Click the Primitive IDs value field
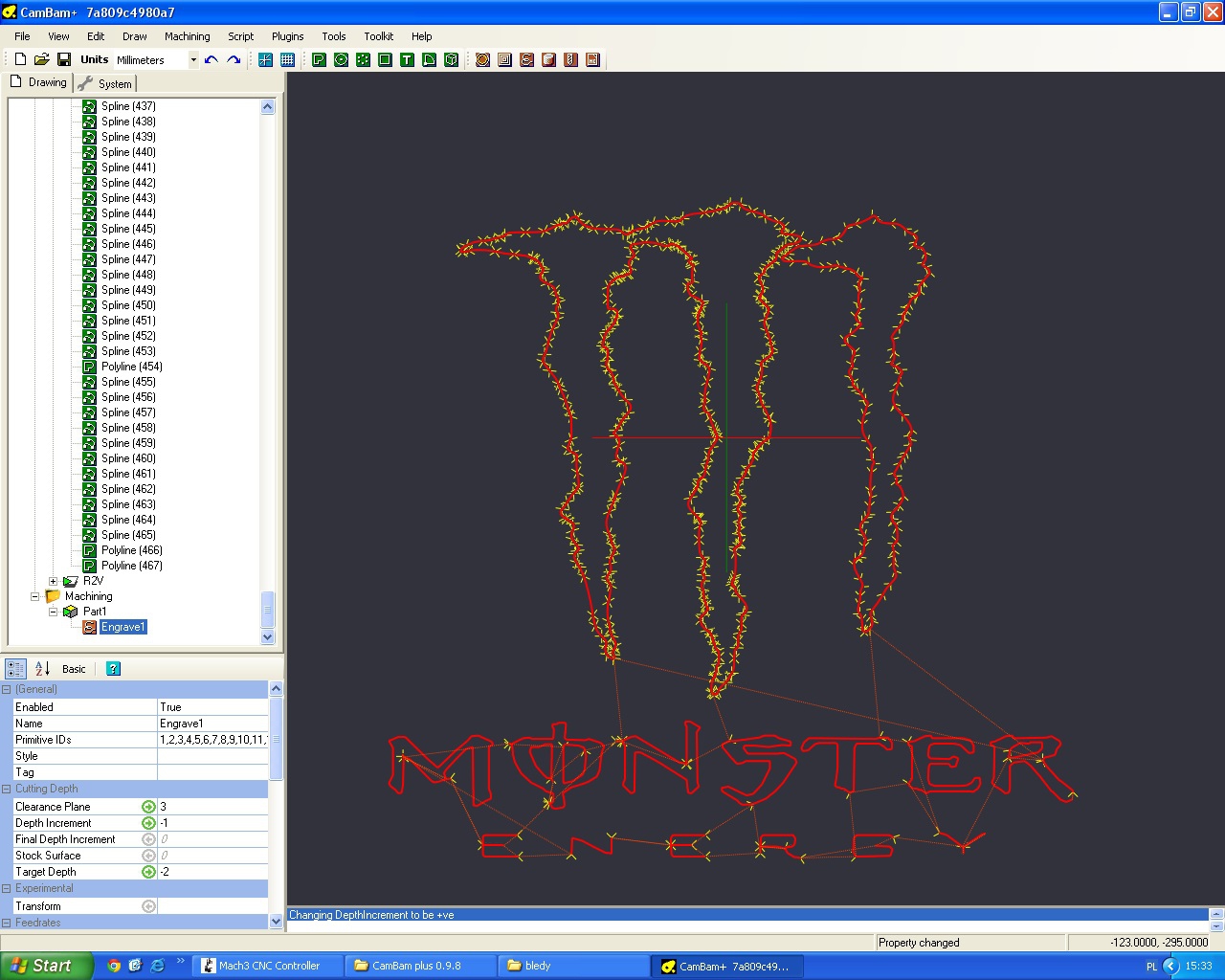Screen dimensions: 1225x980 tap(212, 740)
